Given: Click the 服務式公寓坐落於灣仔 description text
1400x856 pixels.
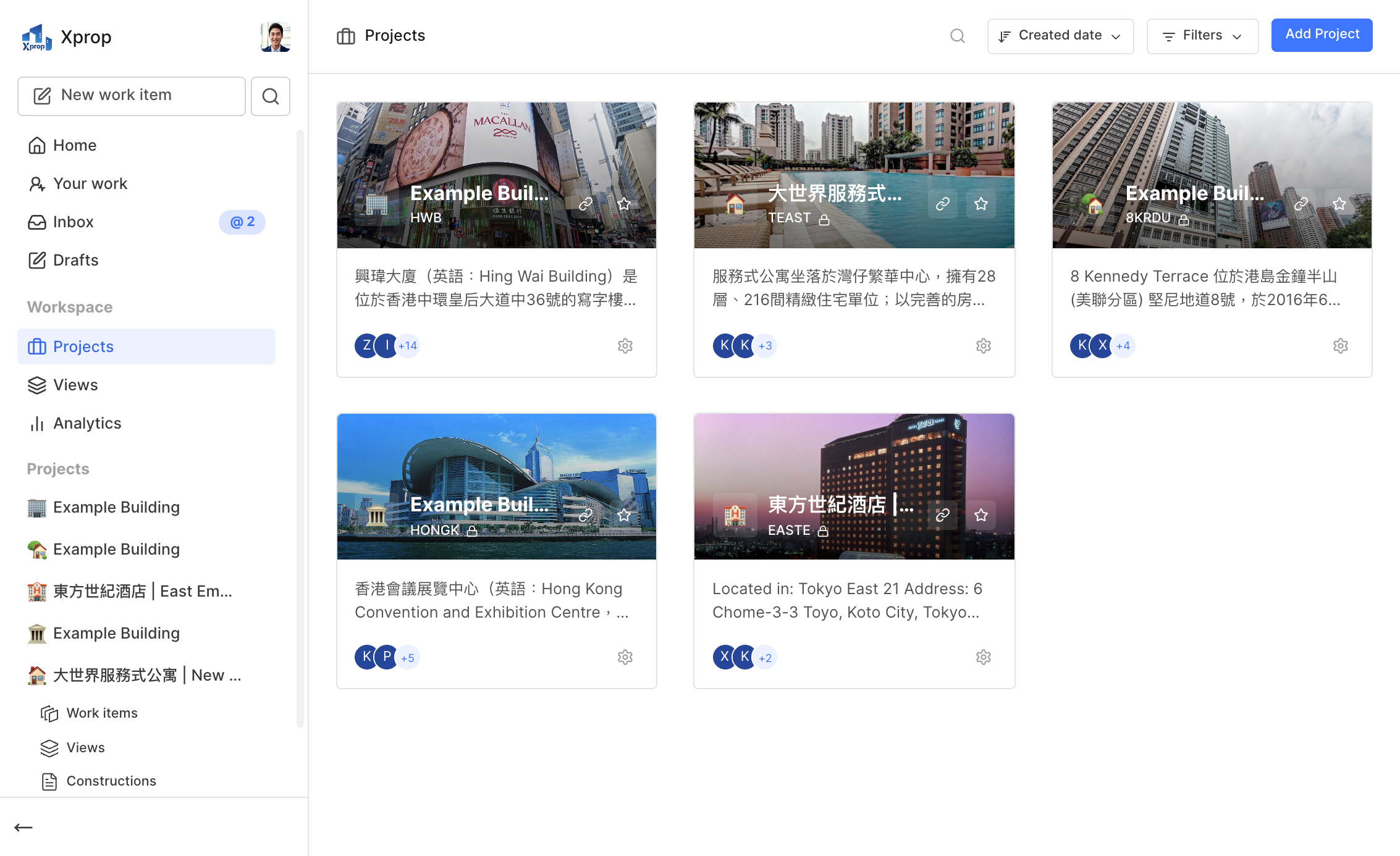Looking at the screenshot, I should pyautogui.click(x=854, y=288).
